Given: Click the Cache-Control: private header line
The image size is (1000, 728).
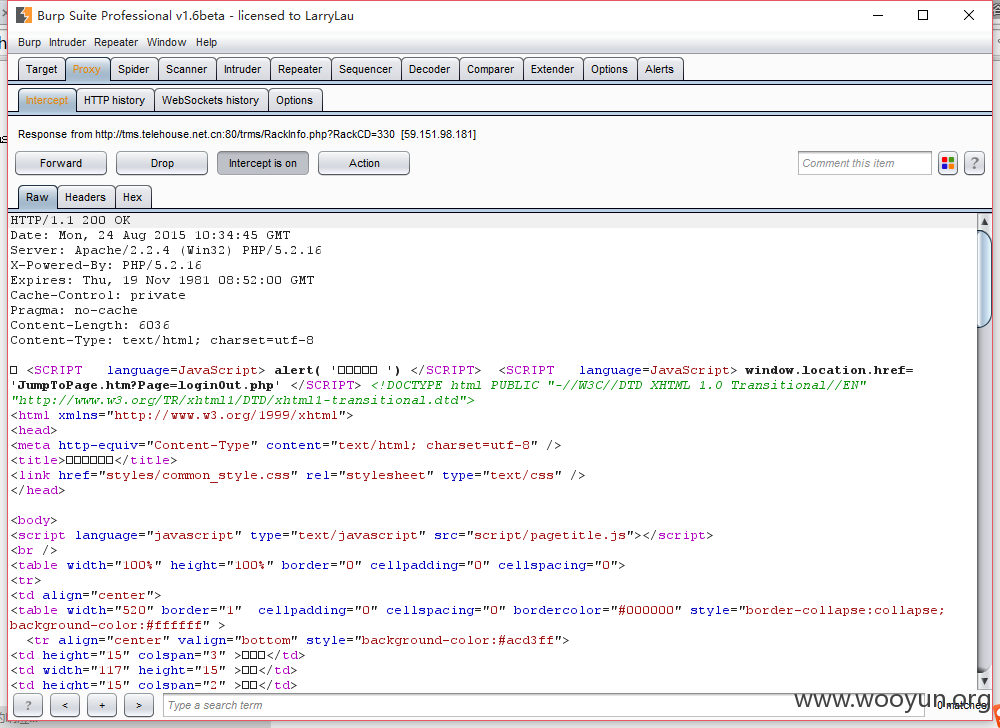Looking at the screenshot, I should coord(98,295).
